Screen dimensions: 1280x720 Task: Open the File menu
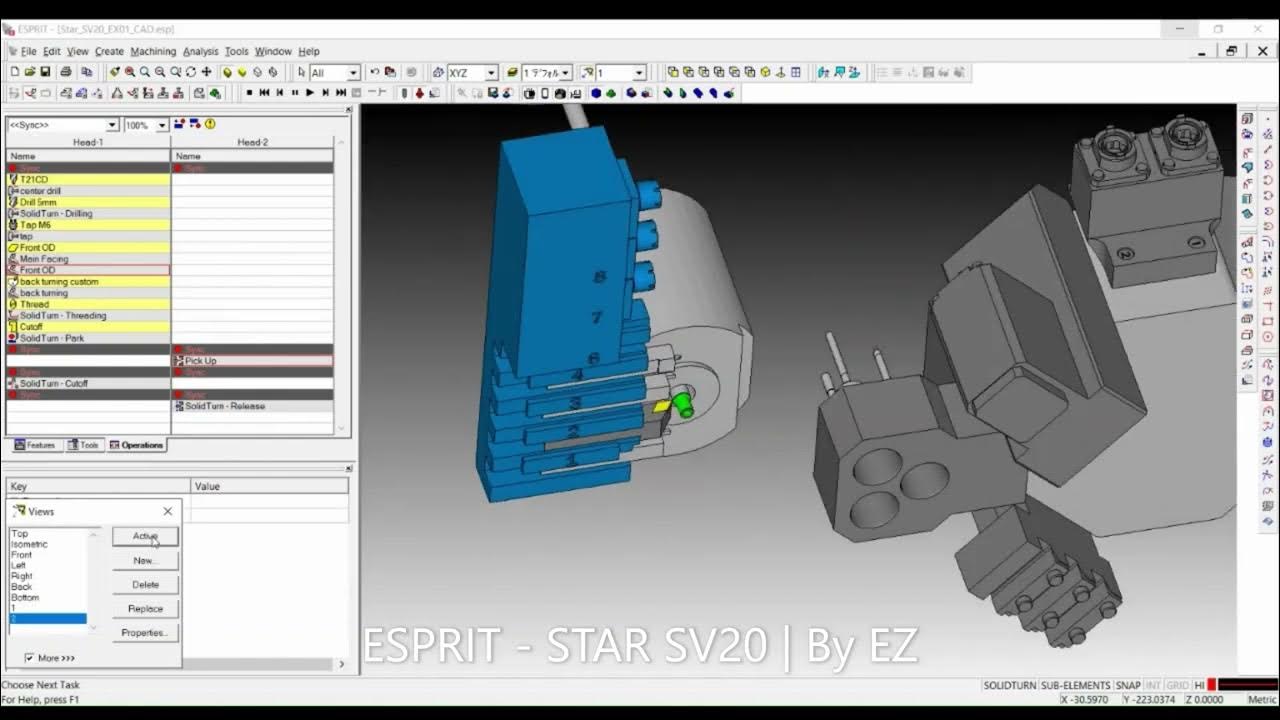28,51
